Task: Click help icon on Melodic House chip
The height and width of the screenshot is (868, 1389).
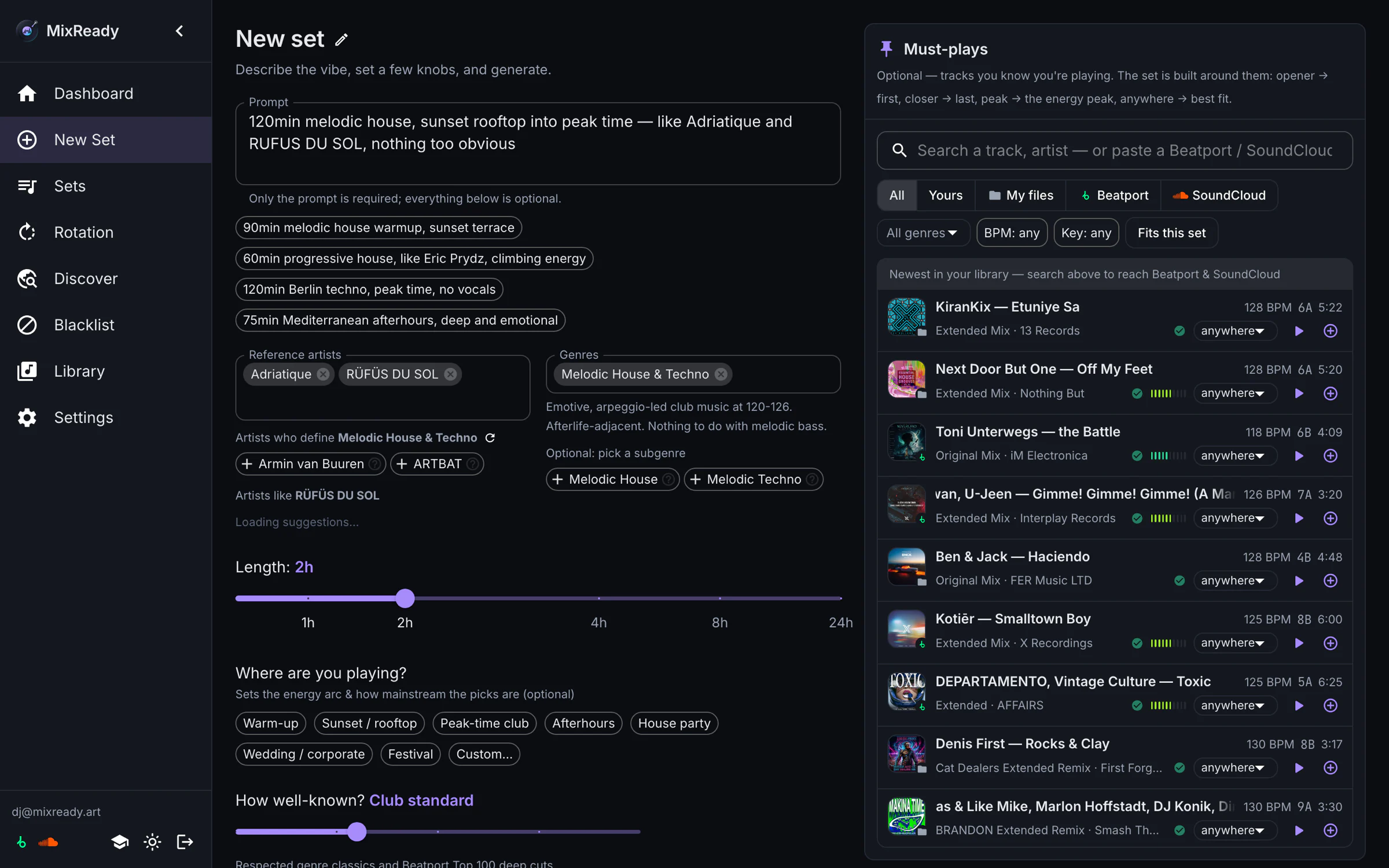Action: pyautogui.click(x=668, y=480)
